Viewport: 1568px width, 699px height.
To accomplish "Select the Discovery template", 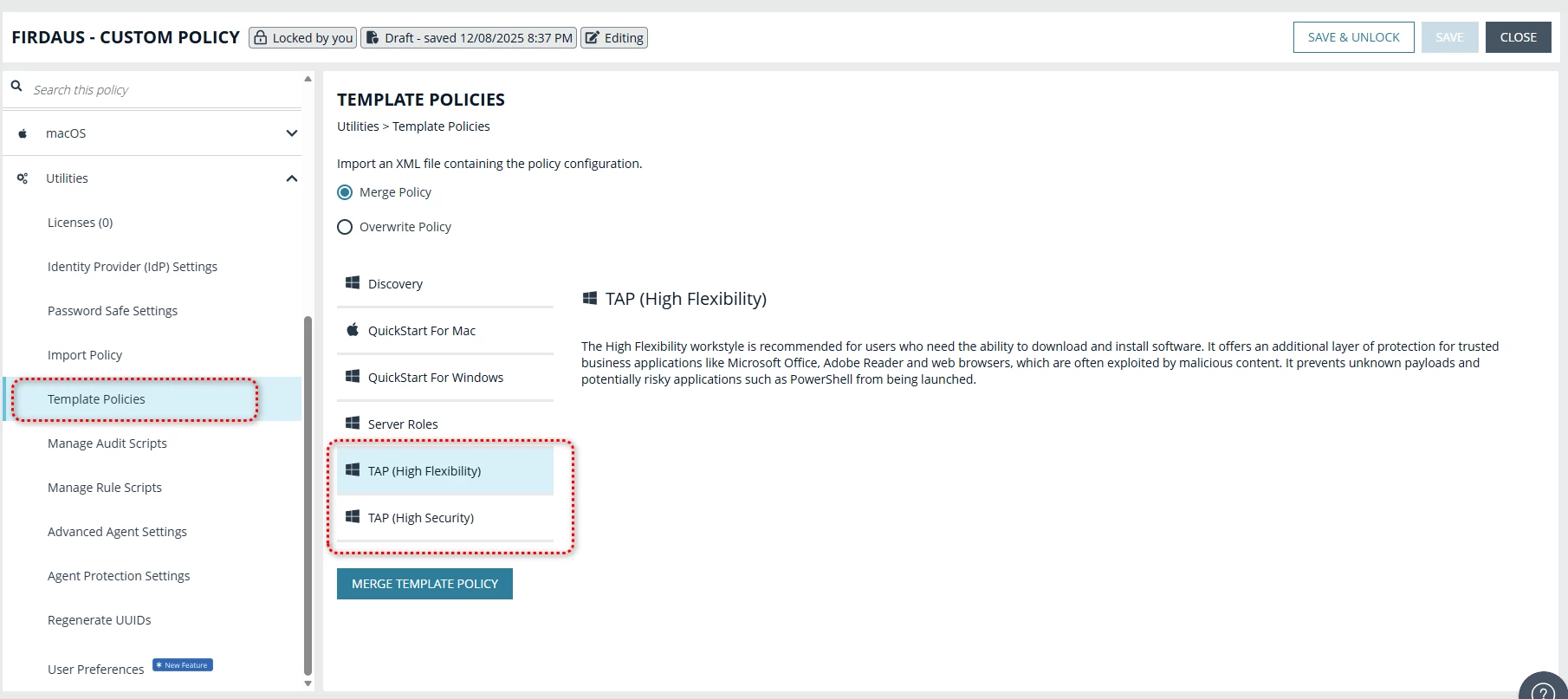I will click(445, 284).
